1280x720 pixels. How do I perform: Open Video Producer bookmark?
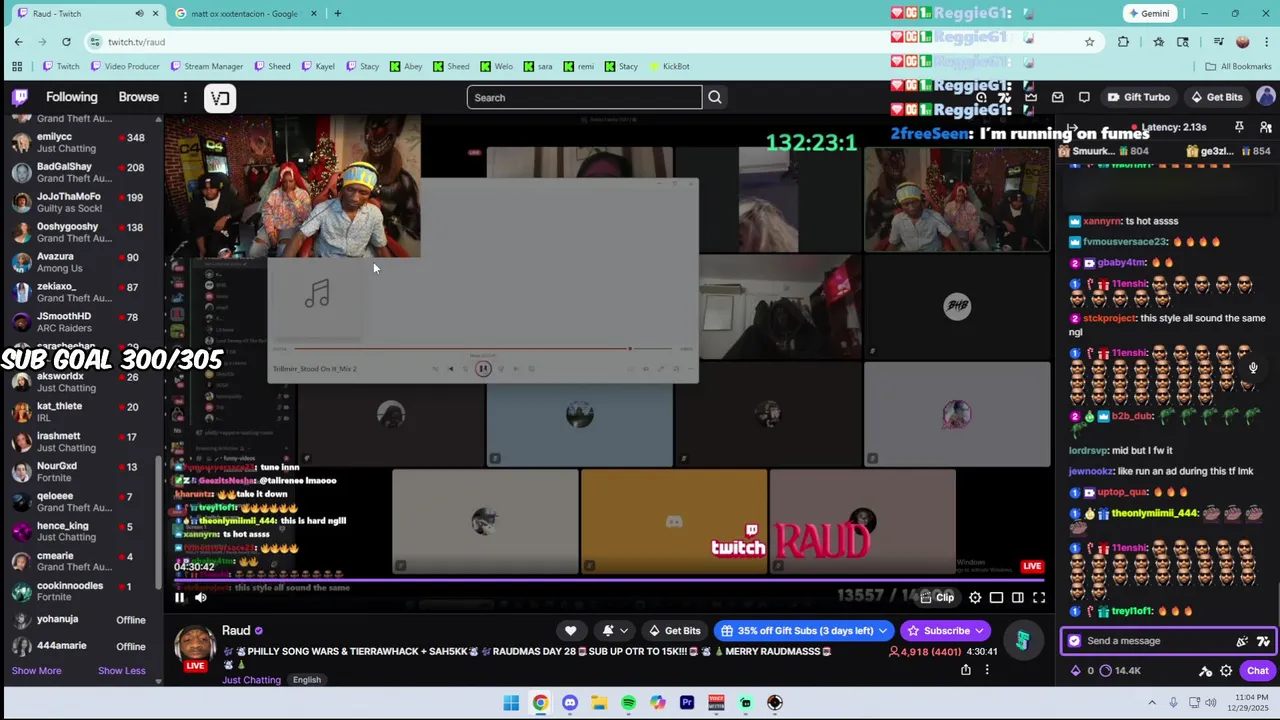pos(125,66)
